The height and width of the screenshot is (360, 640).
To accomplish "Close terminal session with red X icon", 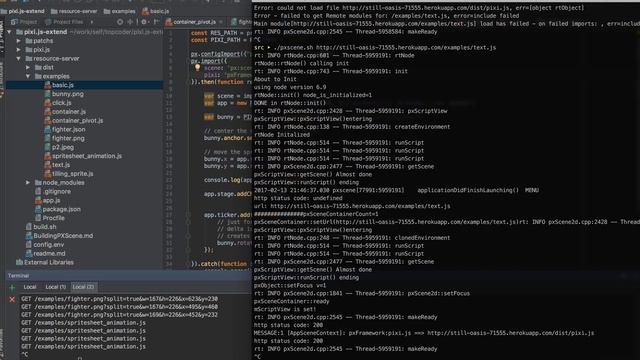I will (12, 299).
